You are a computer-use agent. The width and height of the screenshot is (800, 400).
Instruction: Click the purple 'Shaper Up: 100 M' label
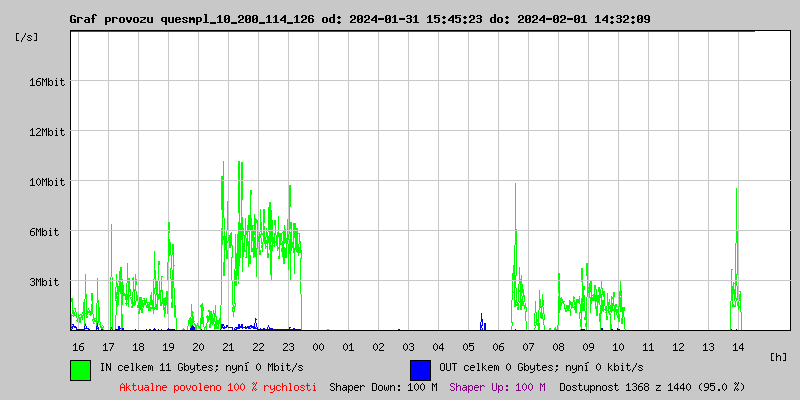click(x=497, y=387)
